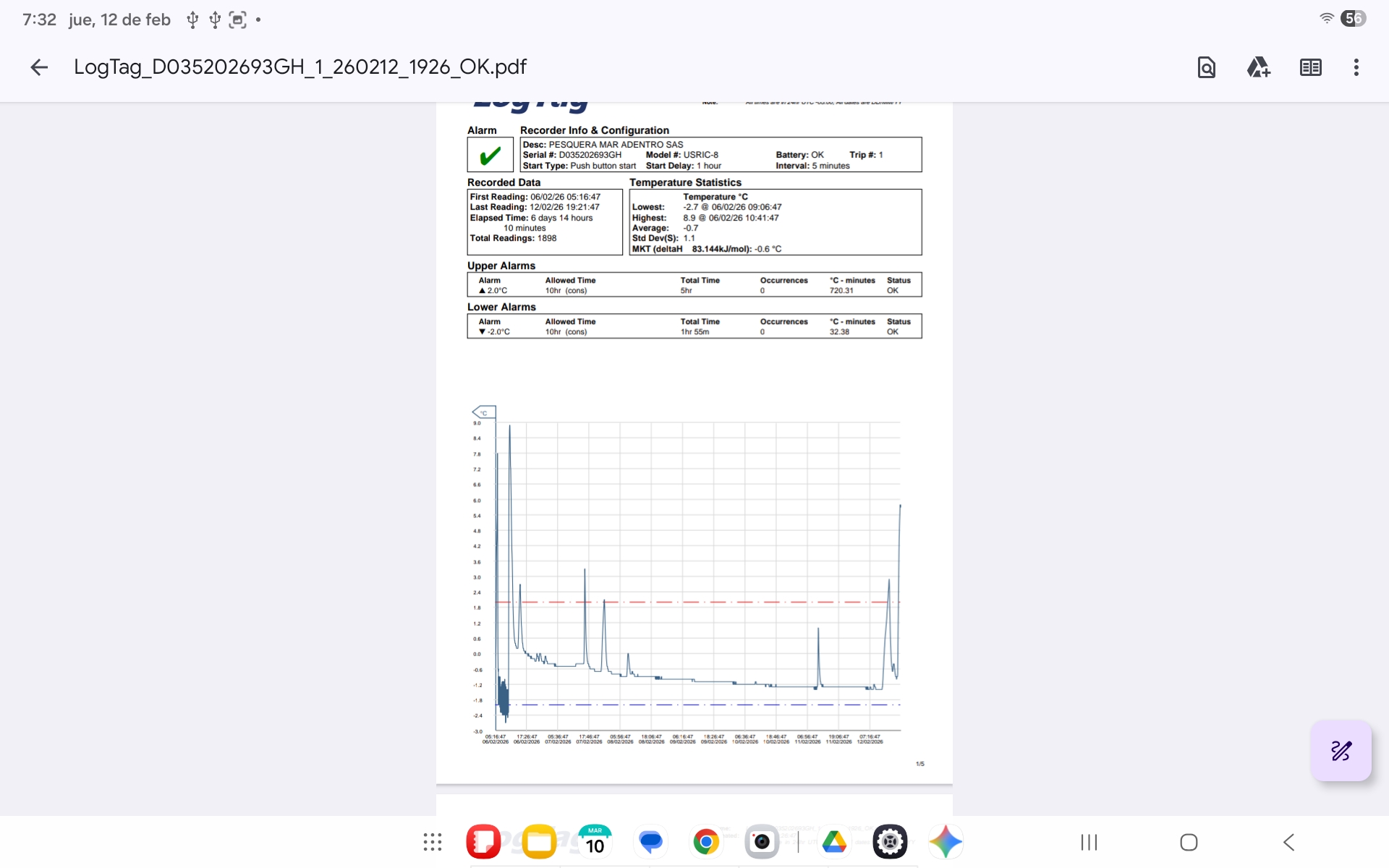Open Settings gear app in taskbar

tap(890, 842)
